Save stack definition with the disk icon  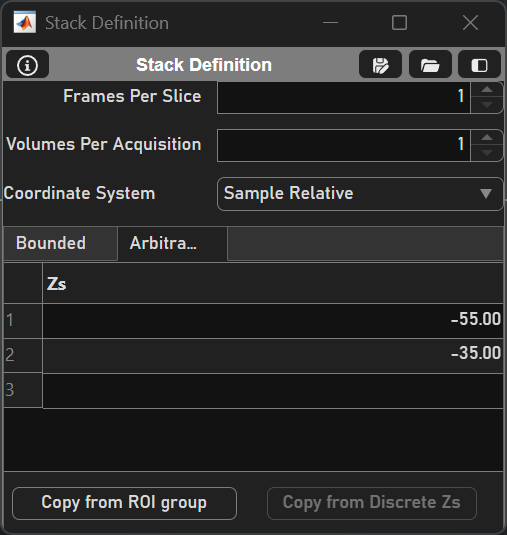pos(380,65)
